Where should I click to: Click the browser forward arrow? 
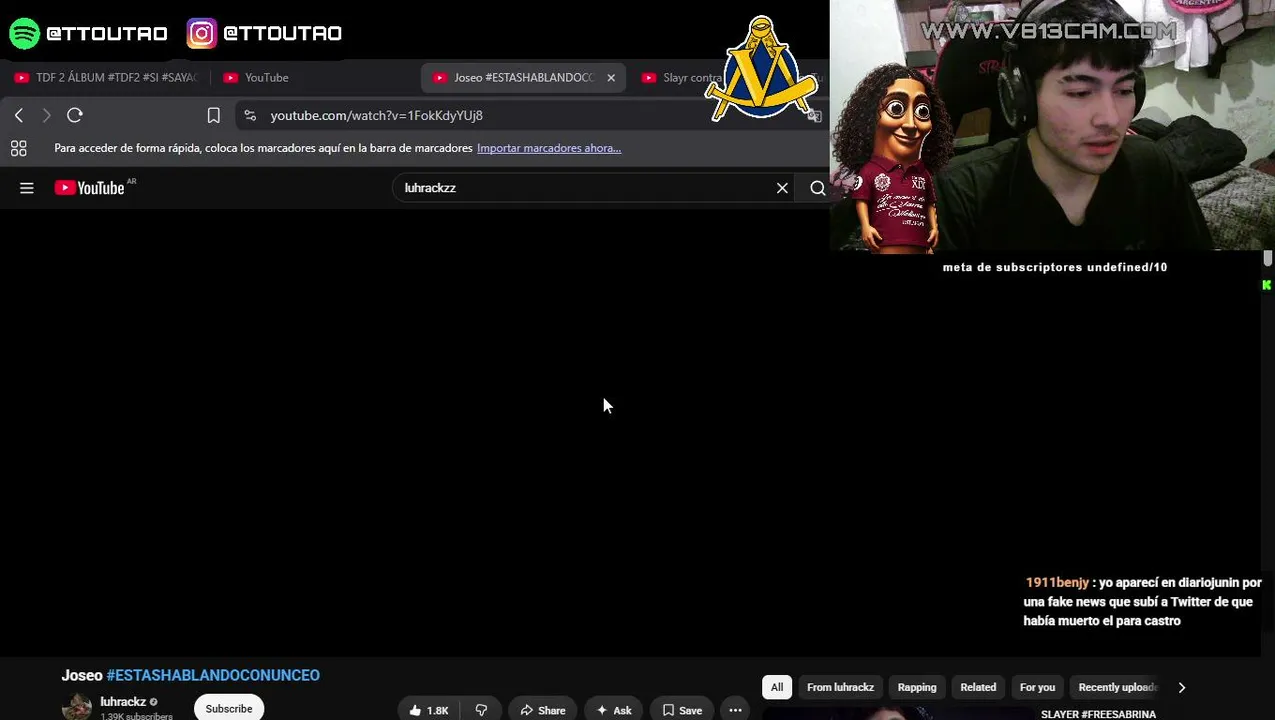click(46, 116)
